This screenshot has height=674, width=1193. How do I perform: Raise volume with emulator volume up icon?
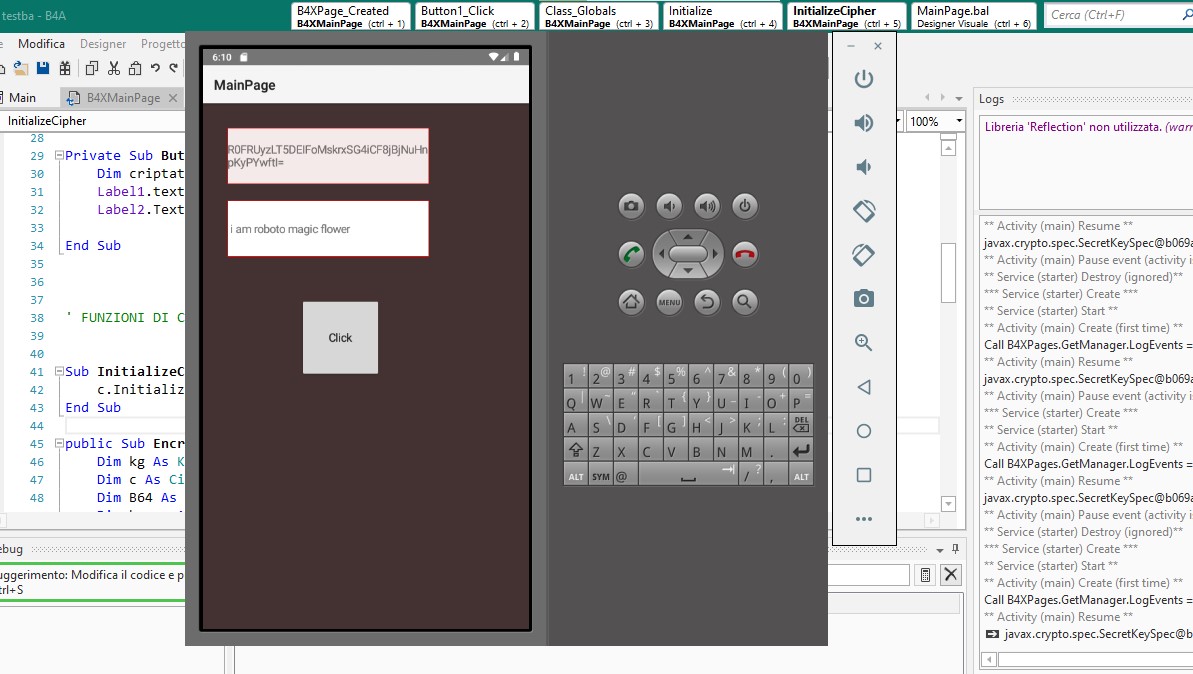pos(864,123)
